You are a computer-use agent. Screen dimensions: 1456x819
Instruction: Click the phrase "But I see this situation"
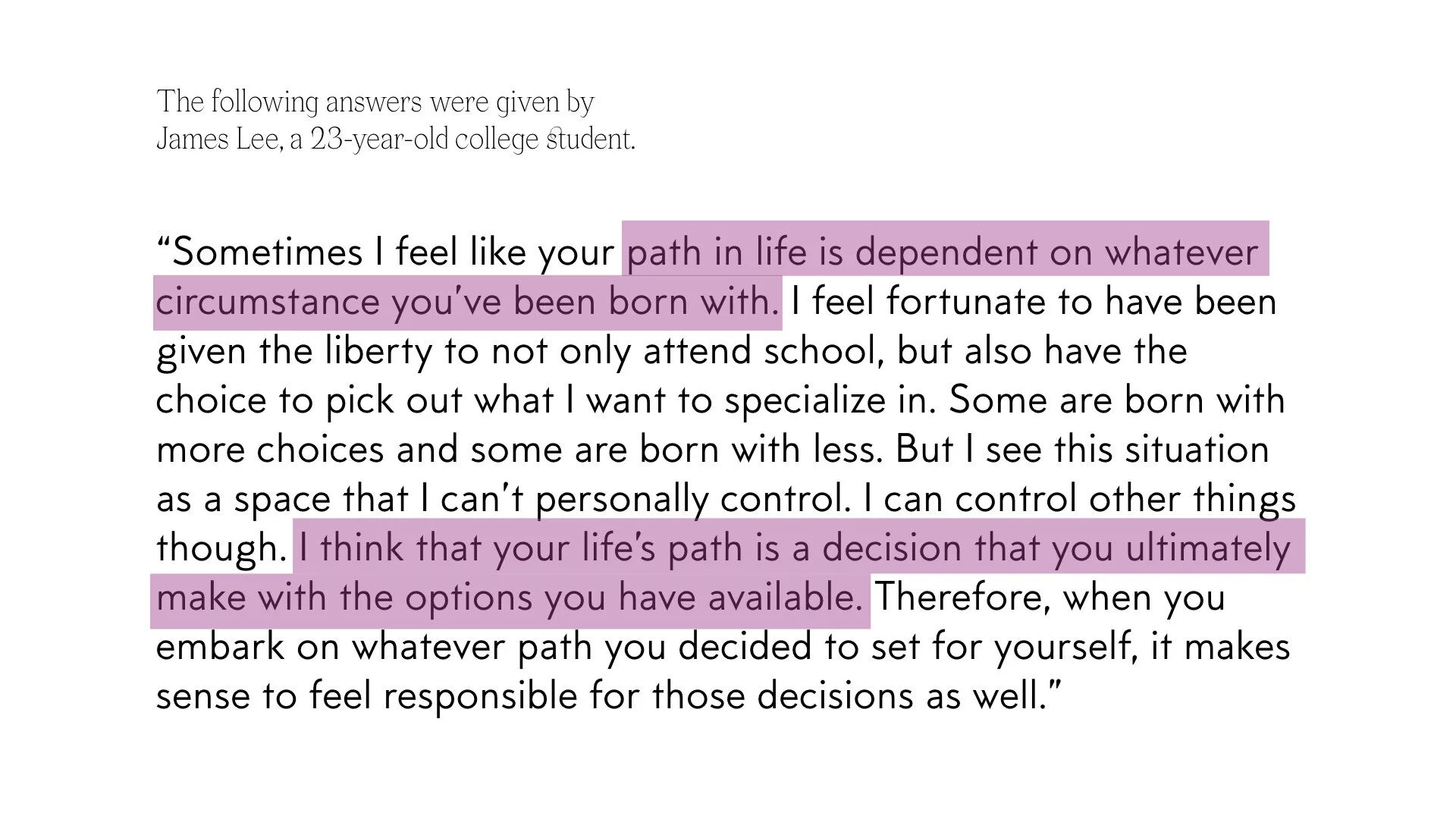point(1082,450)
